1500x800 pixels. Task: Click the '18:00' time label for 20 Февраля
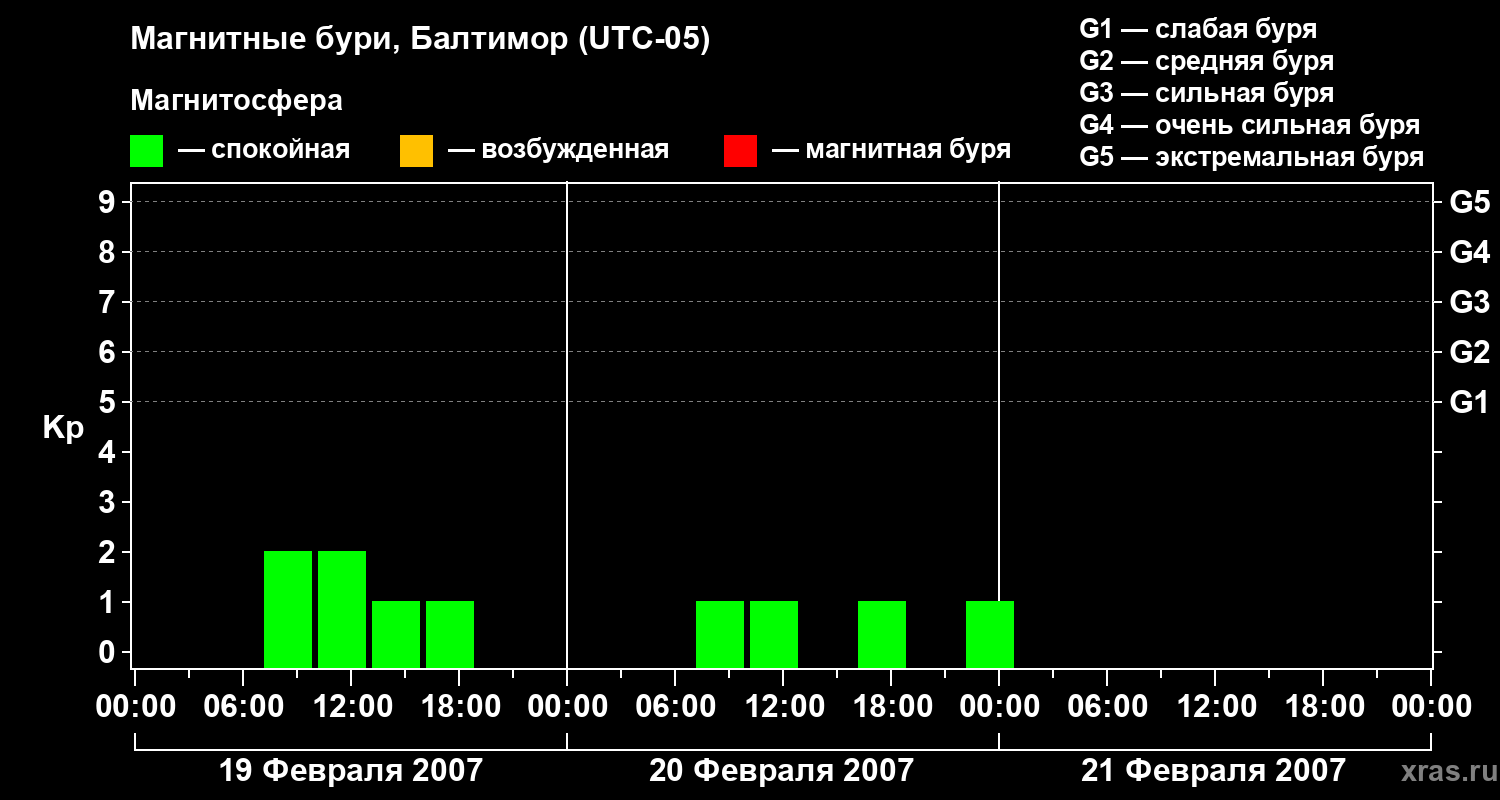point(891,707)
